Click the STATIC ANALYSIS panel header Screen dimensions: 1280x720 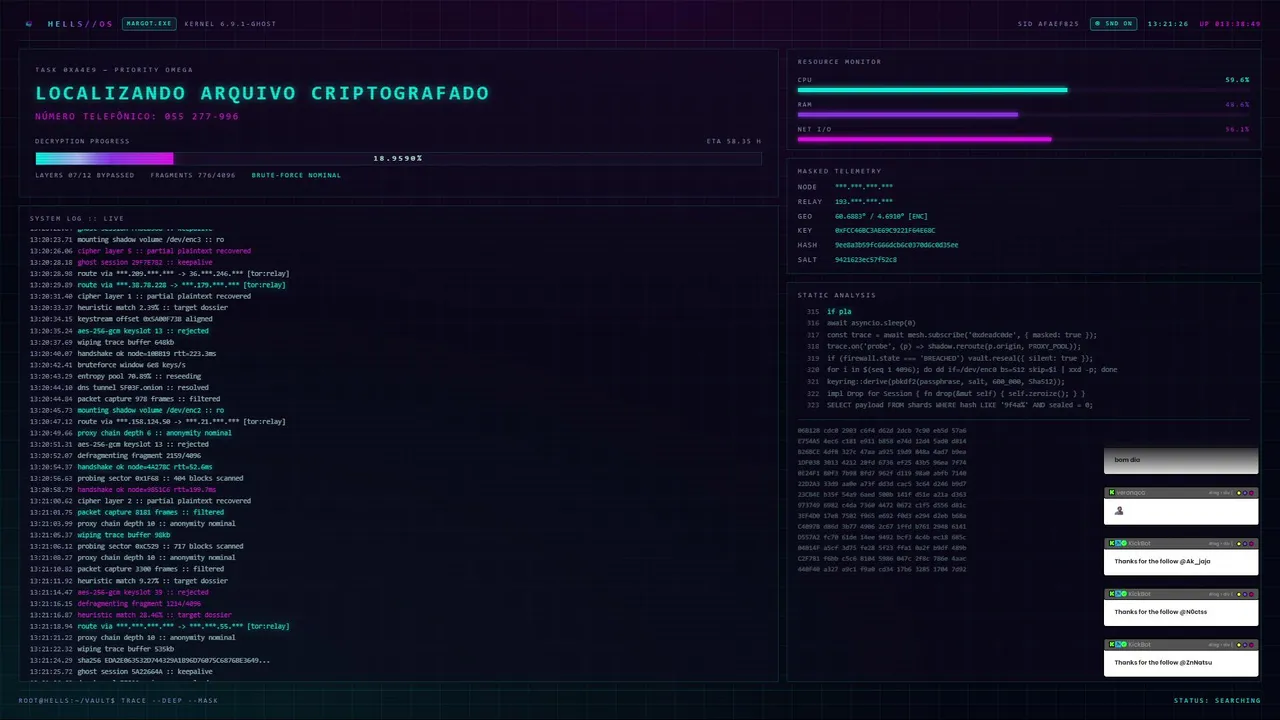836,295
